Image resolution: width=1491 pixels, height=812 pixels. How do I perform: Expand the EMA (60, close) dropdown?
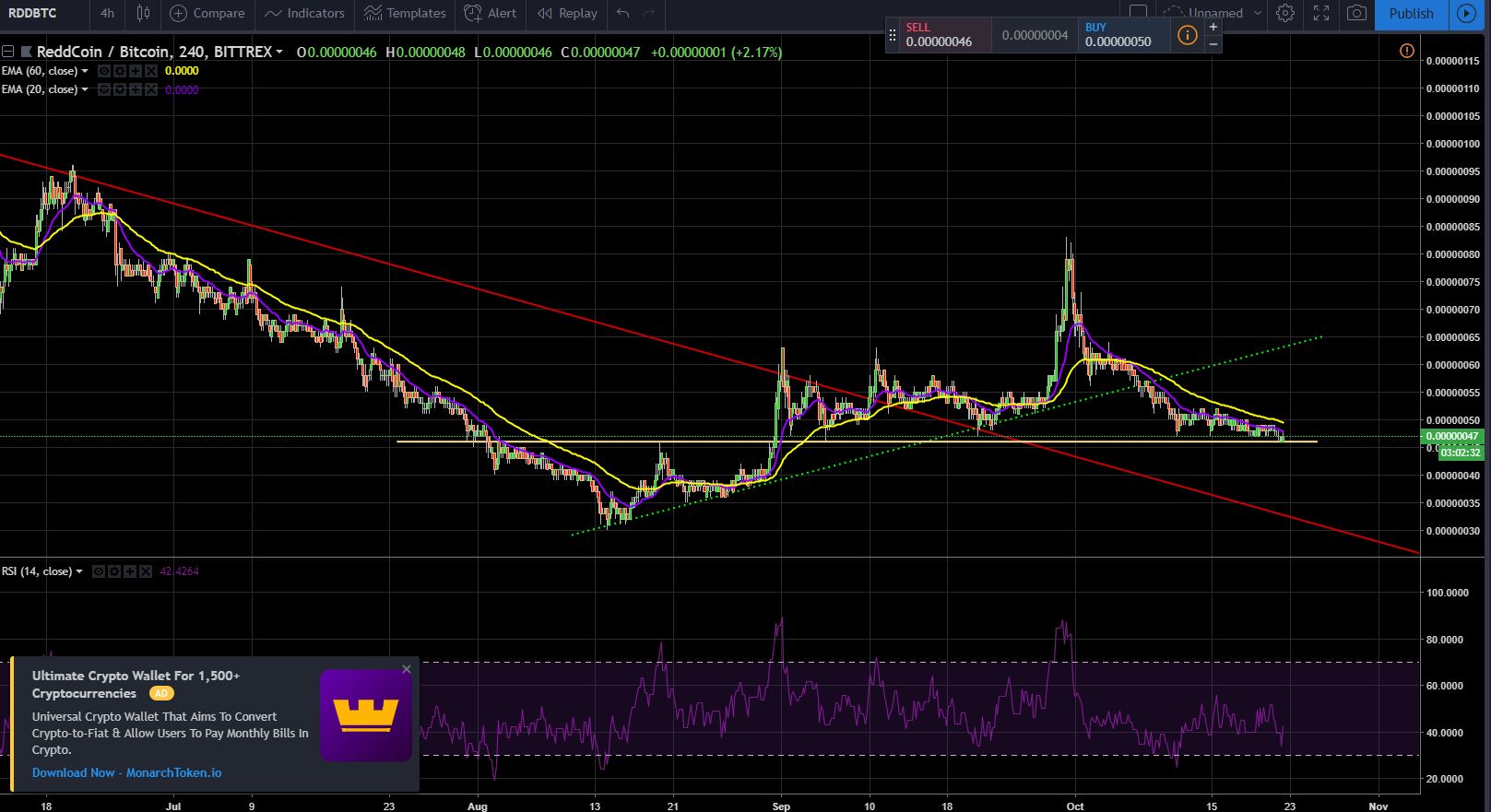point(85,71)
